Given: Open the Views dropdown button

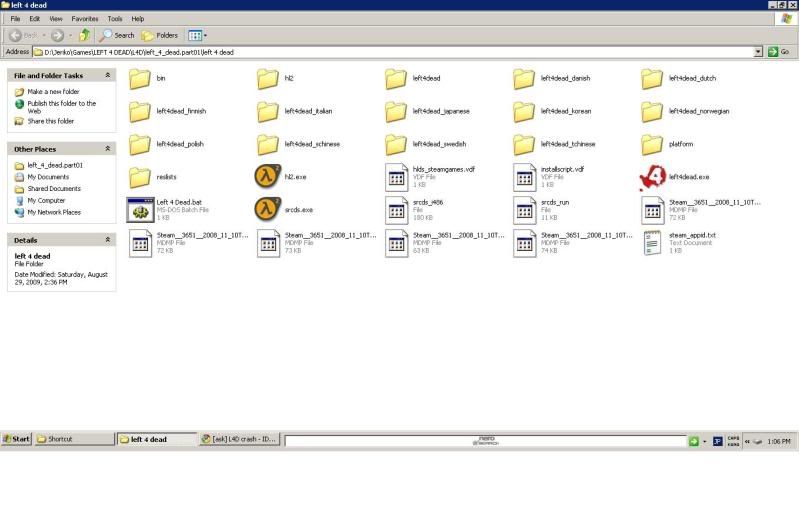Looking at the screenshot, I should [197, 35].
